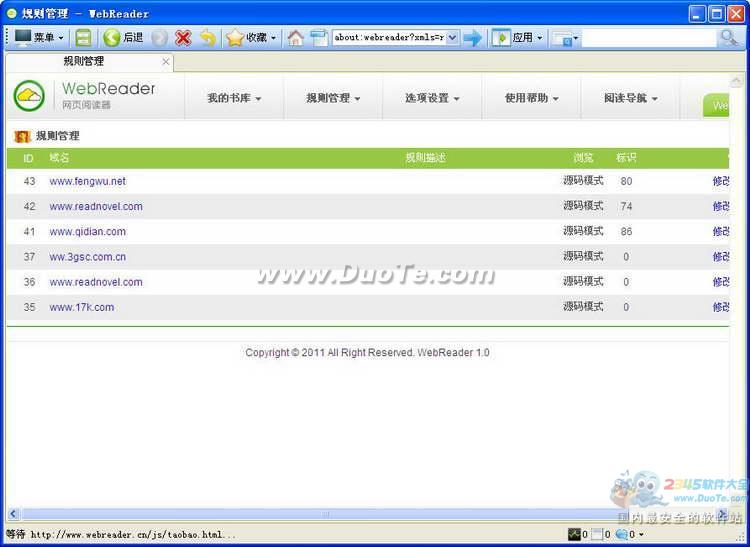Click the 标识 value 86

pos(626,231)
